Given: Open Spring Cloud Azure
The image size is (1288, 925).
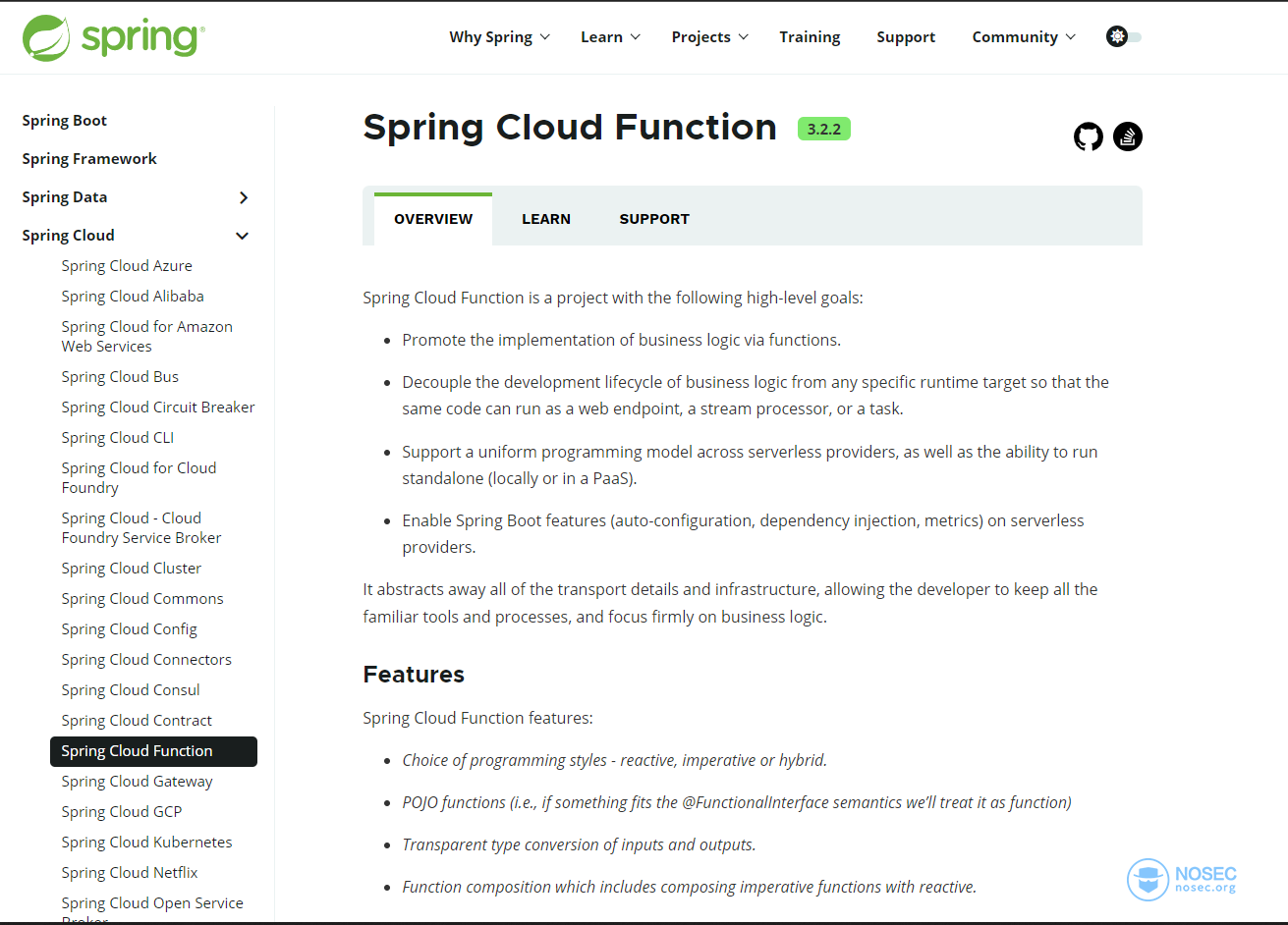Looking at the screenshot, I should [x=127, y=266].
